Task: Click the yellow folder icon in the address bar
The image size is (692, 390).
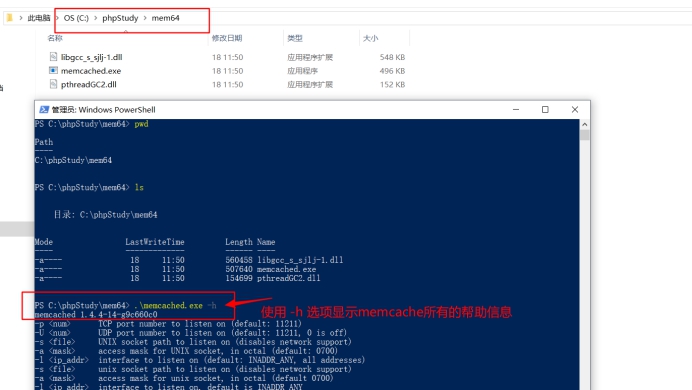Action: 10,18
